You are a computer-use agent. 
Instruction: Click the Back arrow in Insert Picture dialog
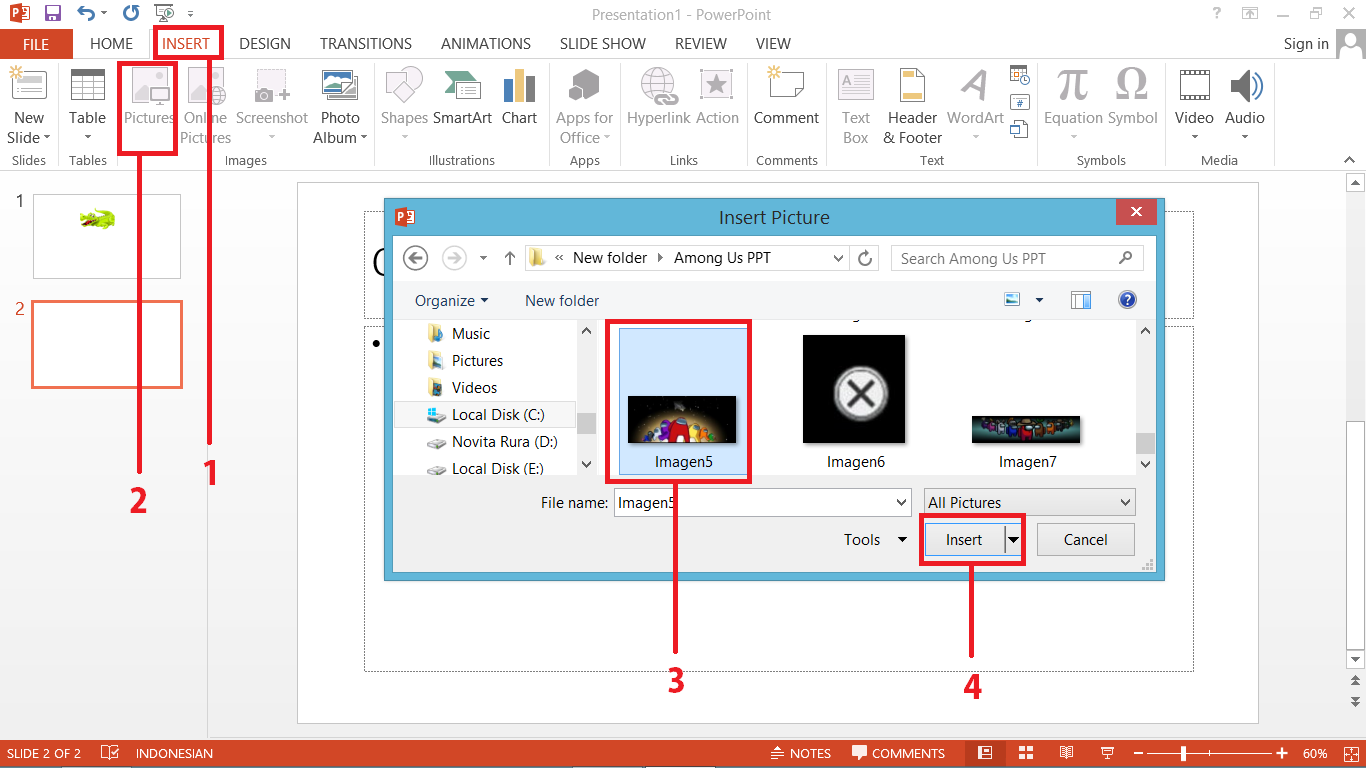[x=415, y=258]
